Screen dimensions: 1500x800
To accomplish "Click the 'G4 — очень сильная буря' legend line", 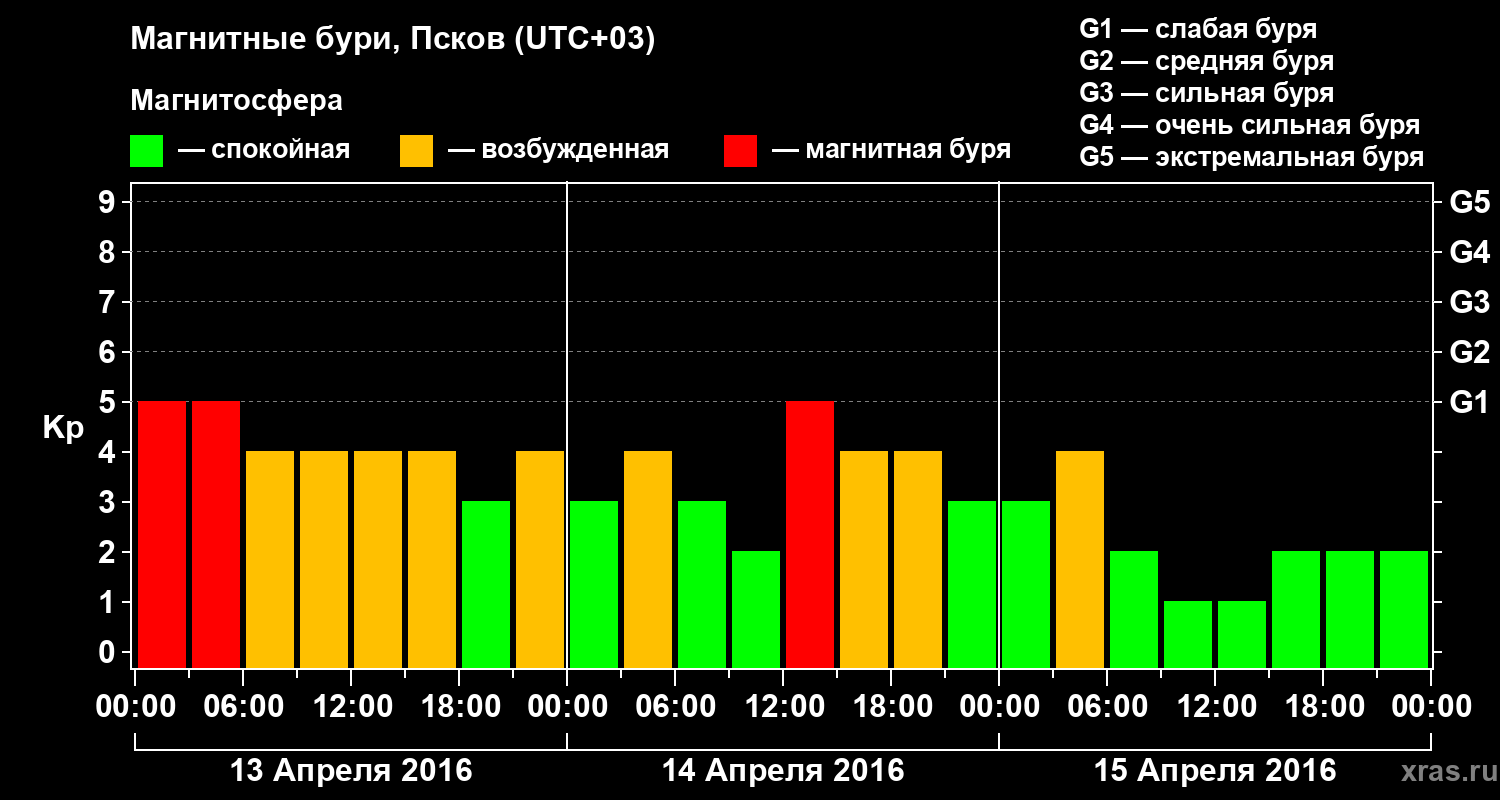I will pos(1249,125).
